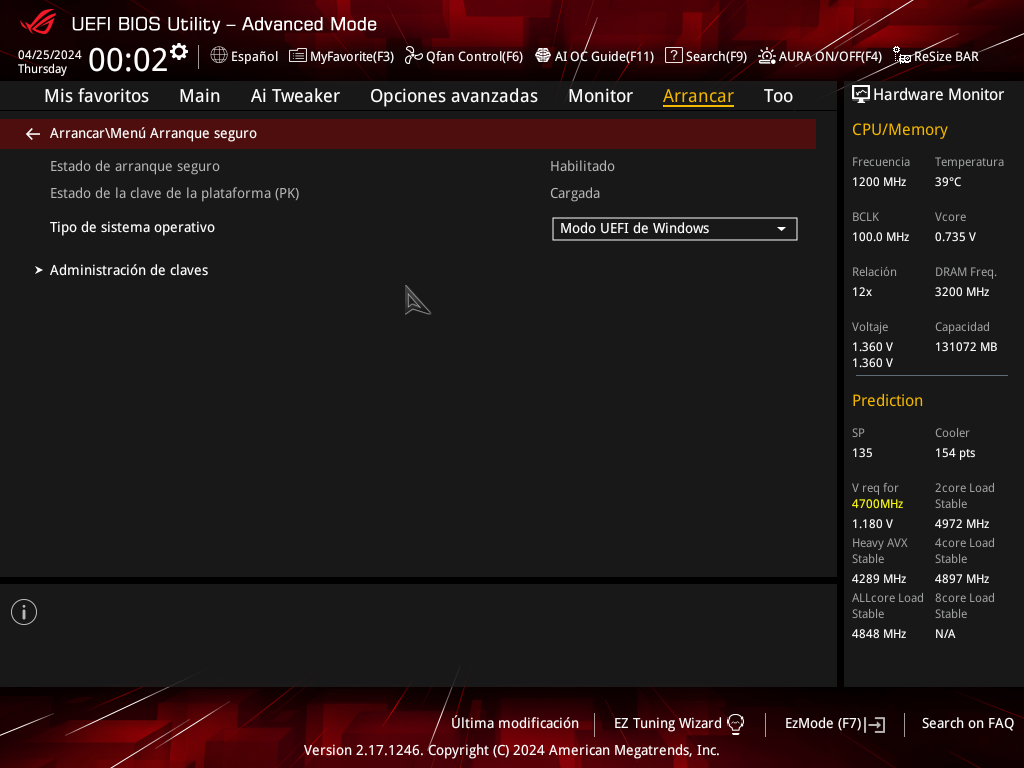The width and height of the screenshot is (1024, 768).
Task: Expand Administración de claves
Action: click(129, 270)
